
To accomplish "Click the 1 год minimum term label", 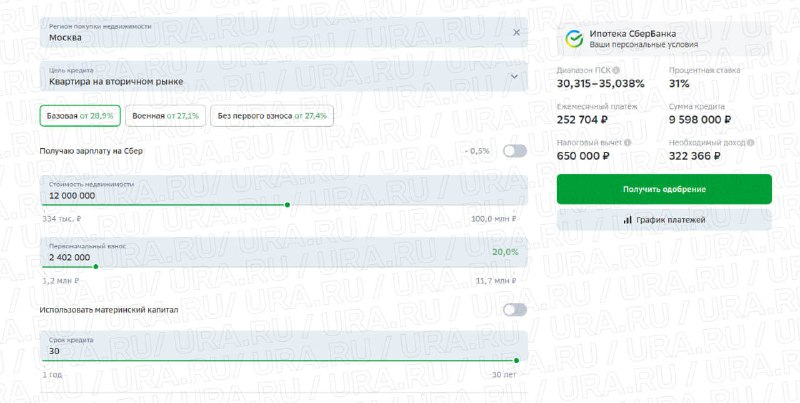I will click(x=52, y=375).
